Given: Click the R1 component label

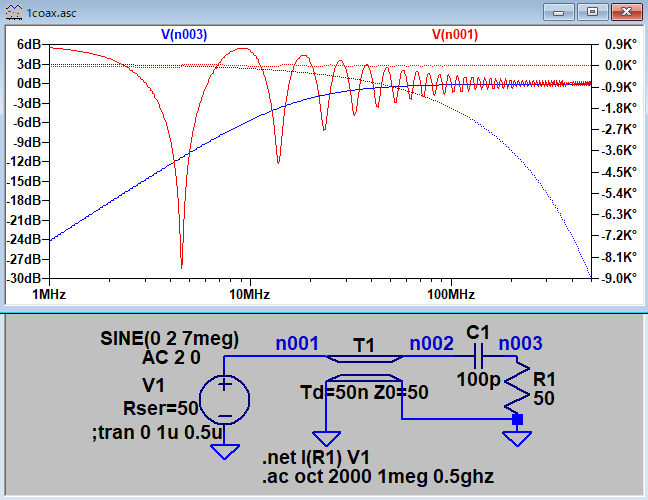Looking at the screenshot, I should tap(544, 379).
